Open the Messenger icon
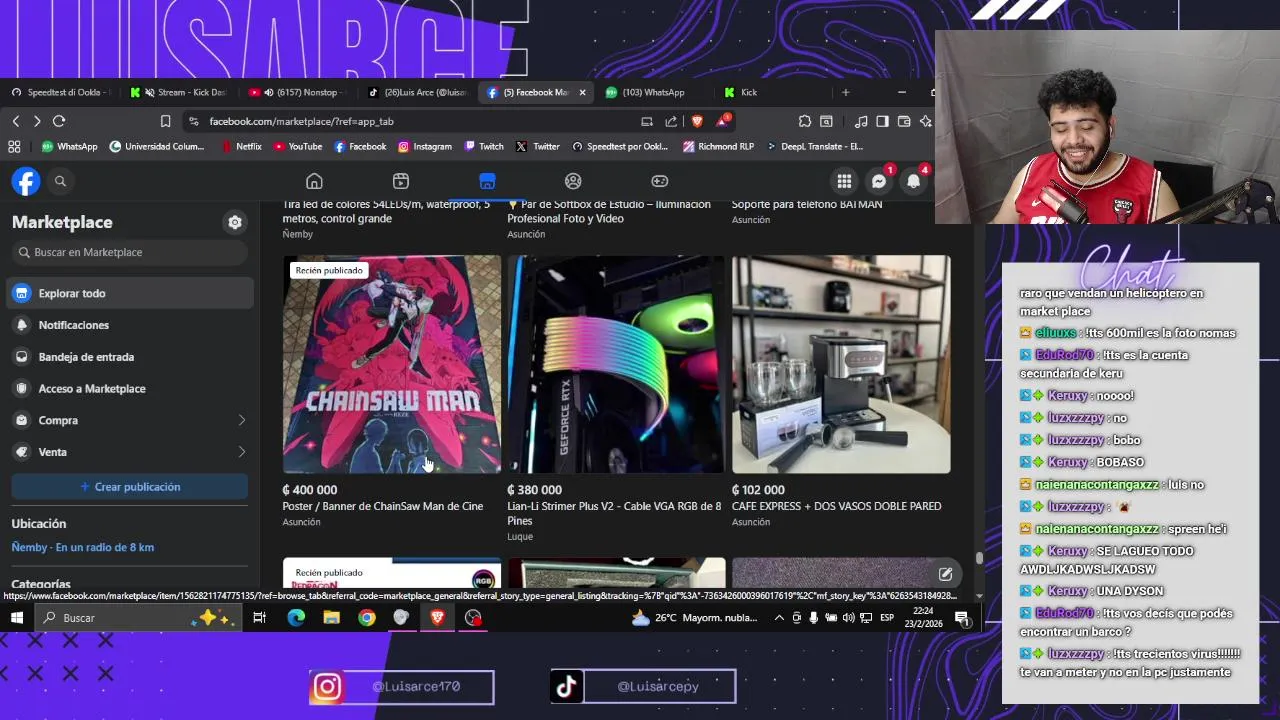1280x720 pixels. (879, 181)
